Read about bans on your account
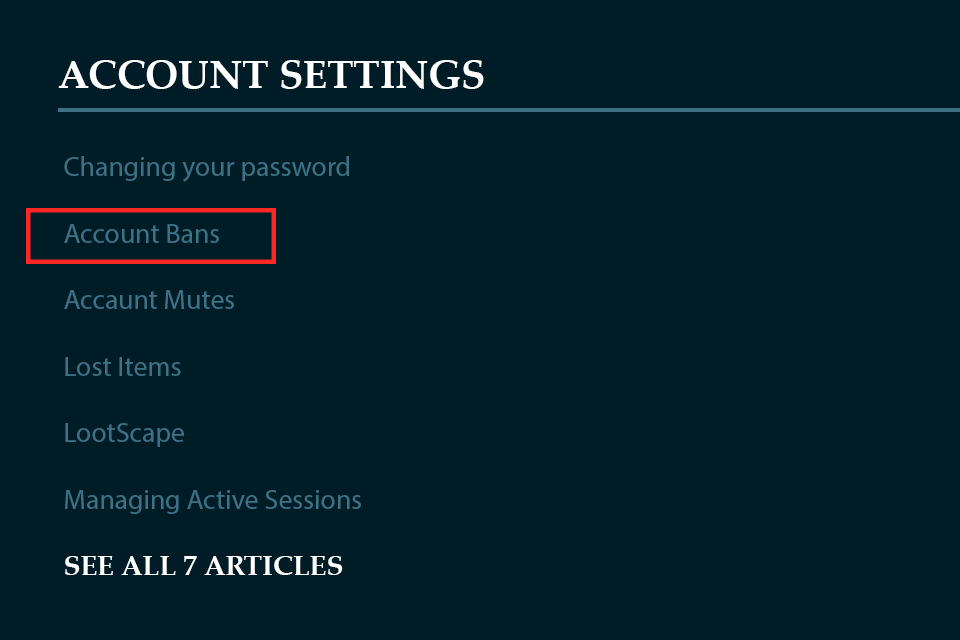Screen dimensions: 960x640 point(142,235)
